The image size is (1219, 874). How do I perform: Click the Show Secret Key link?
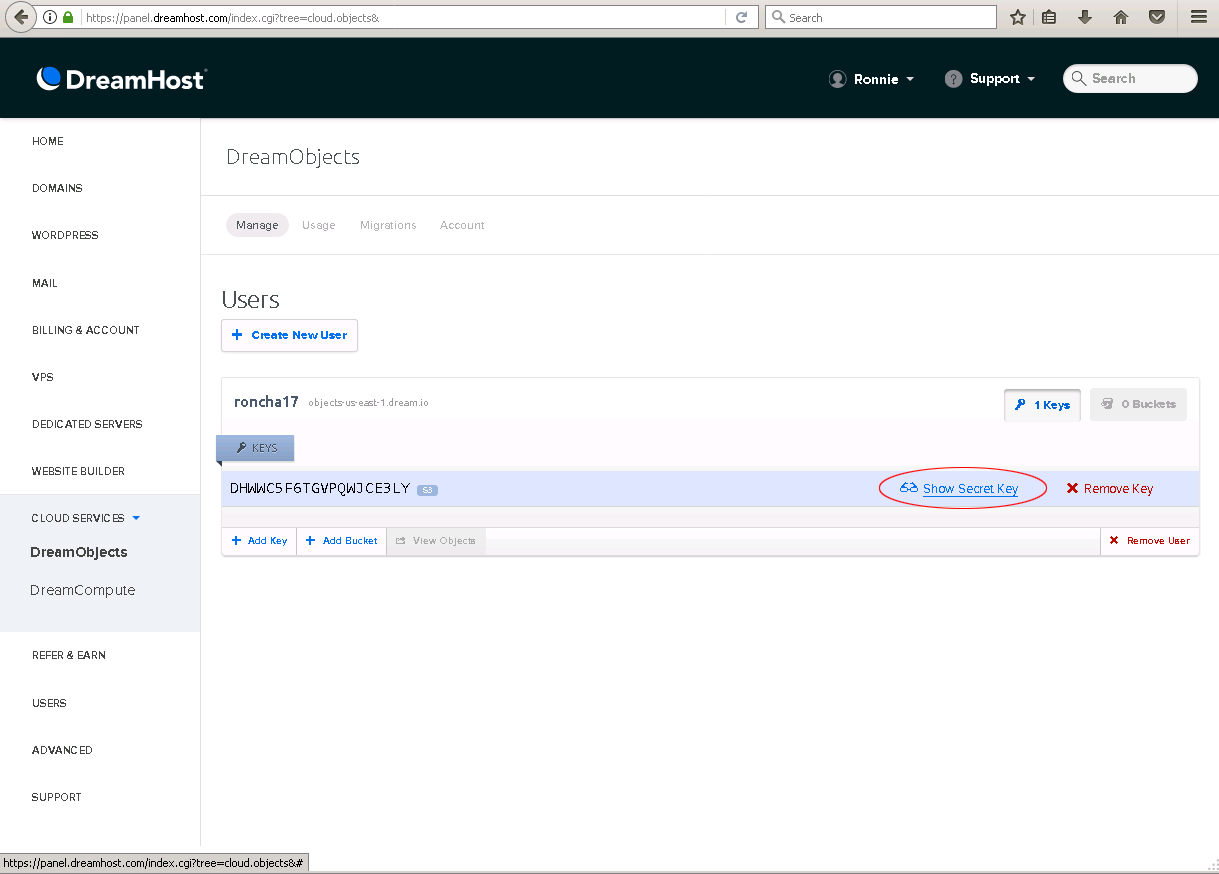pyautogui.click(x=970, y=489)
